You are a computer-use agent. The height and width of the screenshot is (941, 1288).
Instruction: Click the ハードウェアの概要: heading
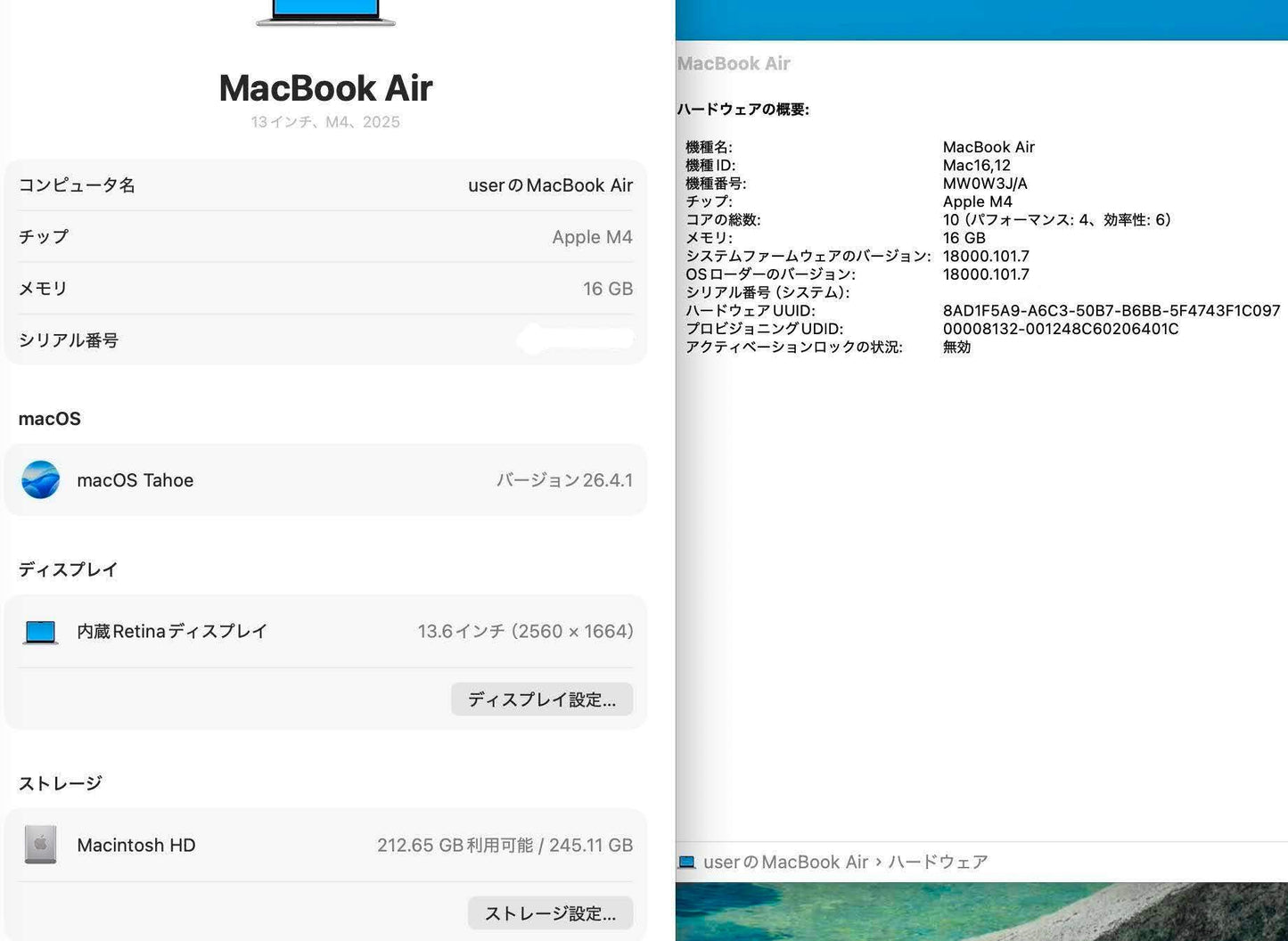[x=743, y=110]
